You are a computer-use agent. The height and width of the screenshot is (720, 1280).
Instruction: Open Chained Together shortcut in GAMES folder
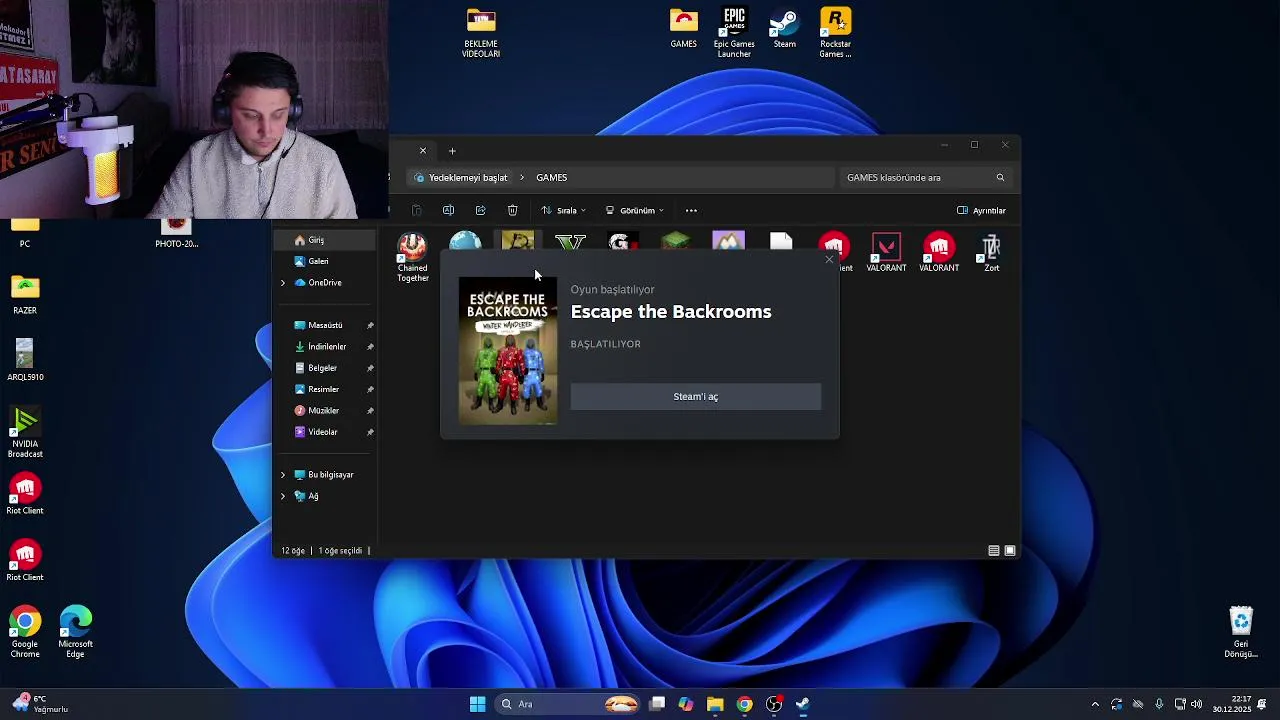(x=412, y=258)
